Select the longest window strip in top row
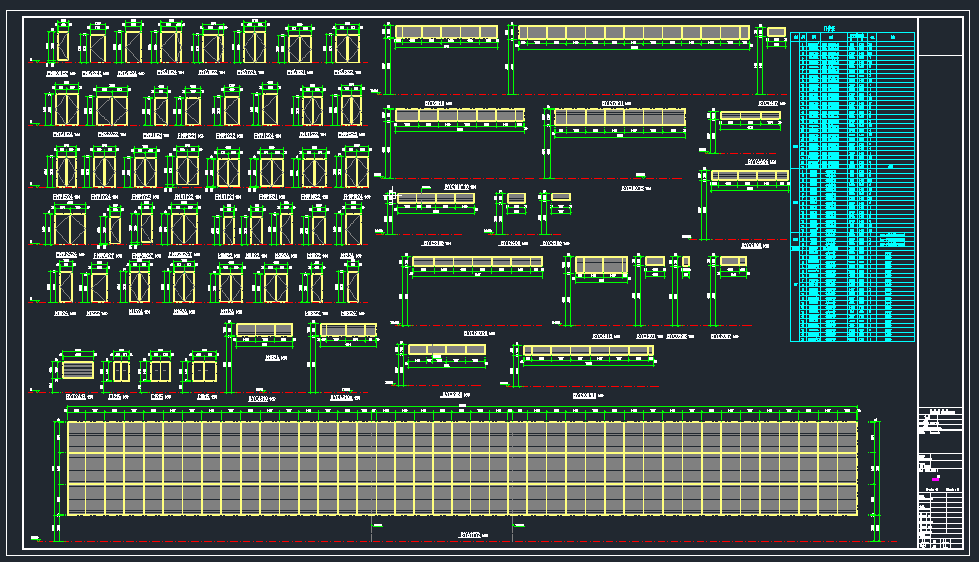This screenshot has height=562, width=979. (x=633, y=34)
